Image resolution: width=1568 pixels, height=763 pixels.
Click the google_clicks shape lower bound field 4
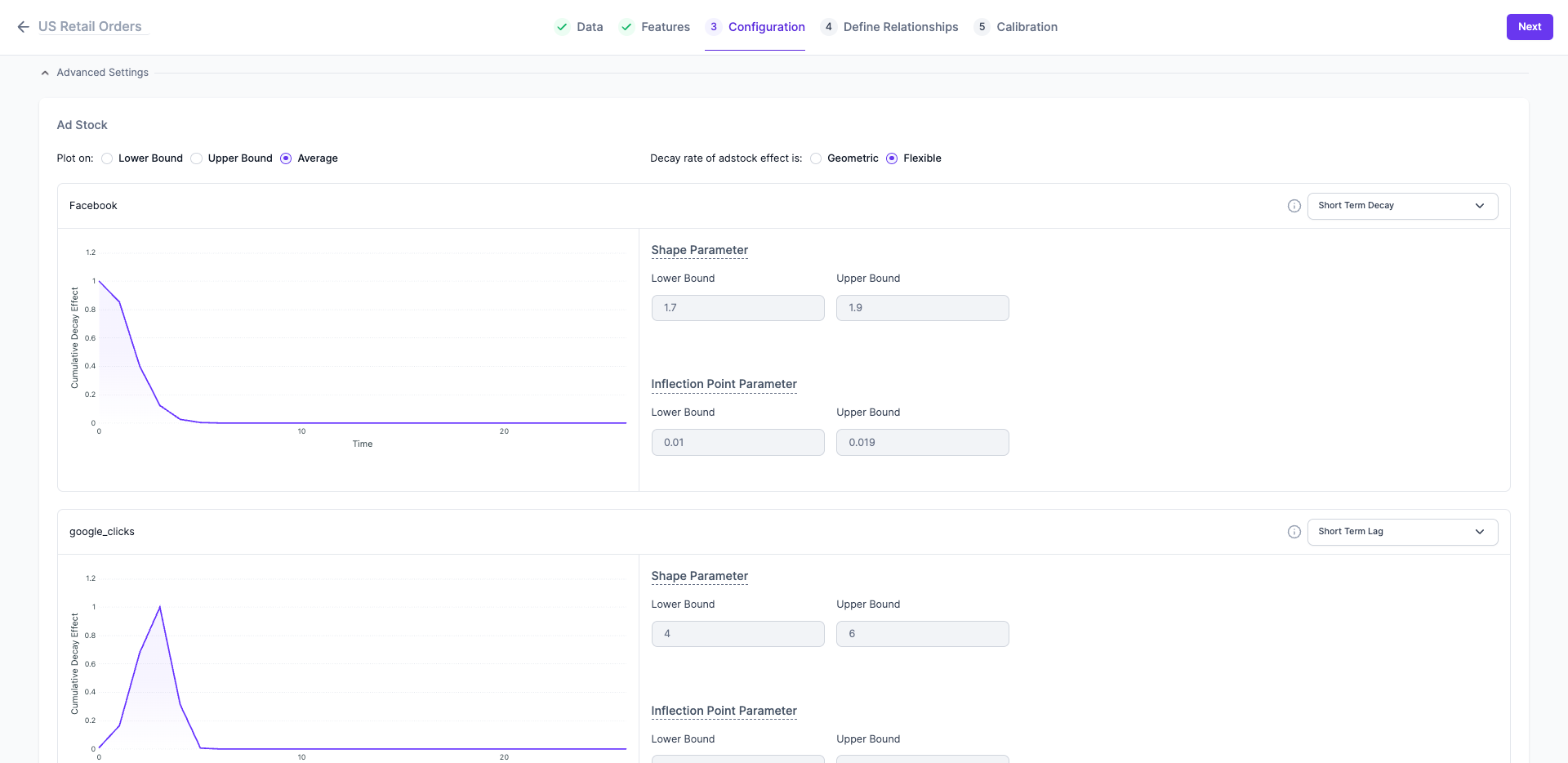738,634
